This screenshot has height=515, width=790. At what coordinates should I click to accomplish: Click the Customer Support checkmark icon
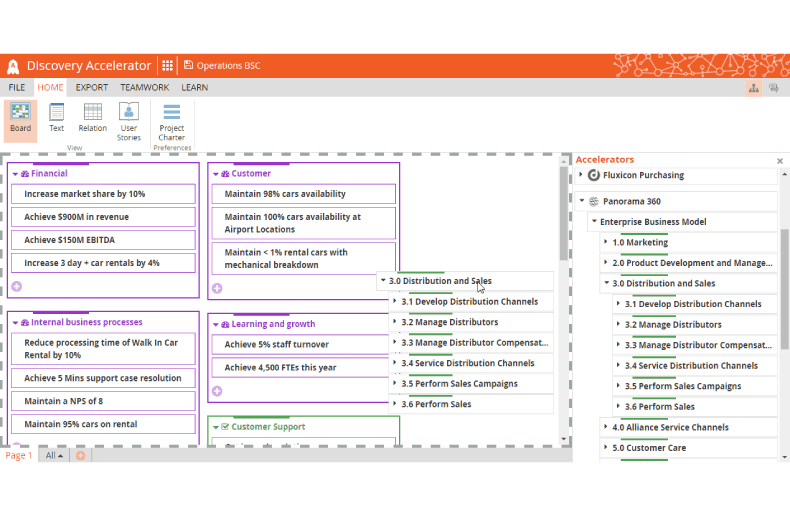pyautogui.click(x=225, y=427)
